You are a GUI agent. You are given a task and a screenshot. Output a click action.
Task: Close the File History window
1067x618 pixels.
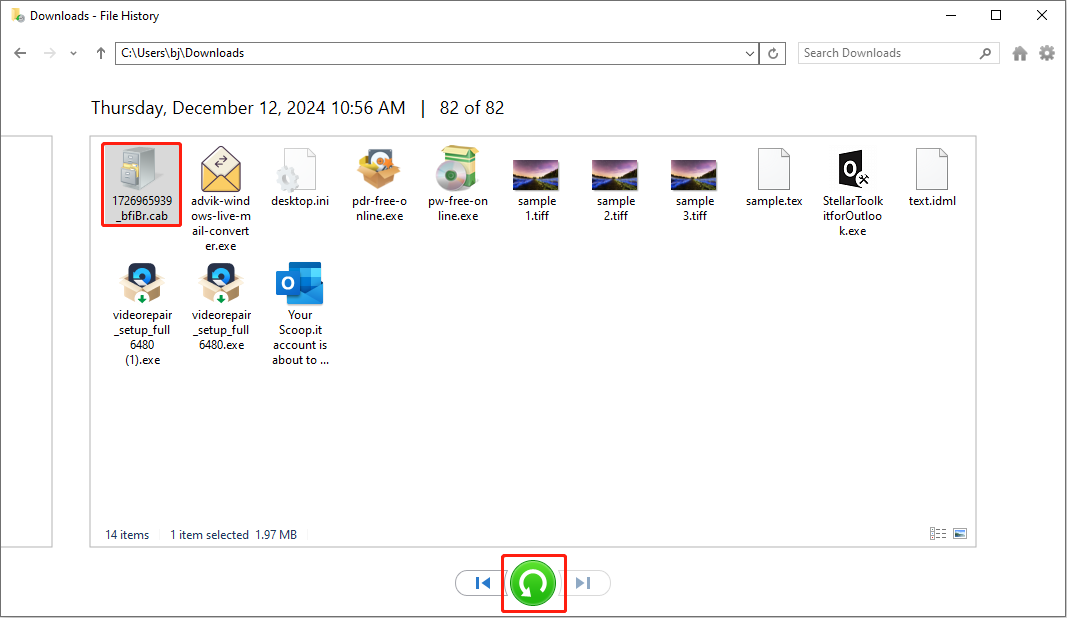[x=1042, y=15]
